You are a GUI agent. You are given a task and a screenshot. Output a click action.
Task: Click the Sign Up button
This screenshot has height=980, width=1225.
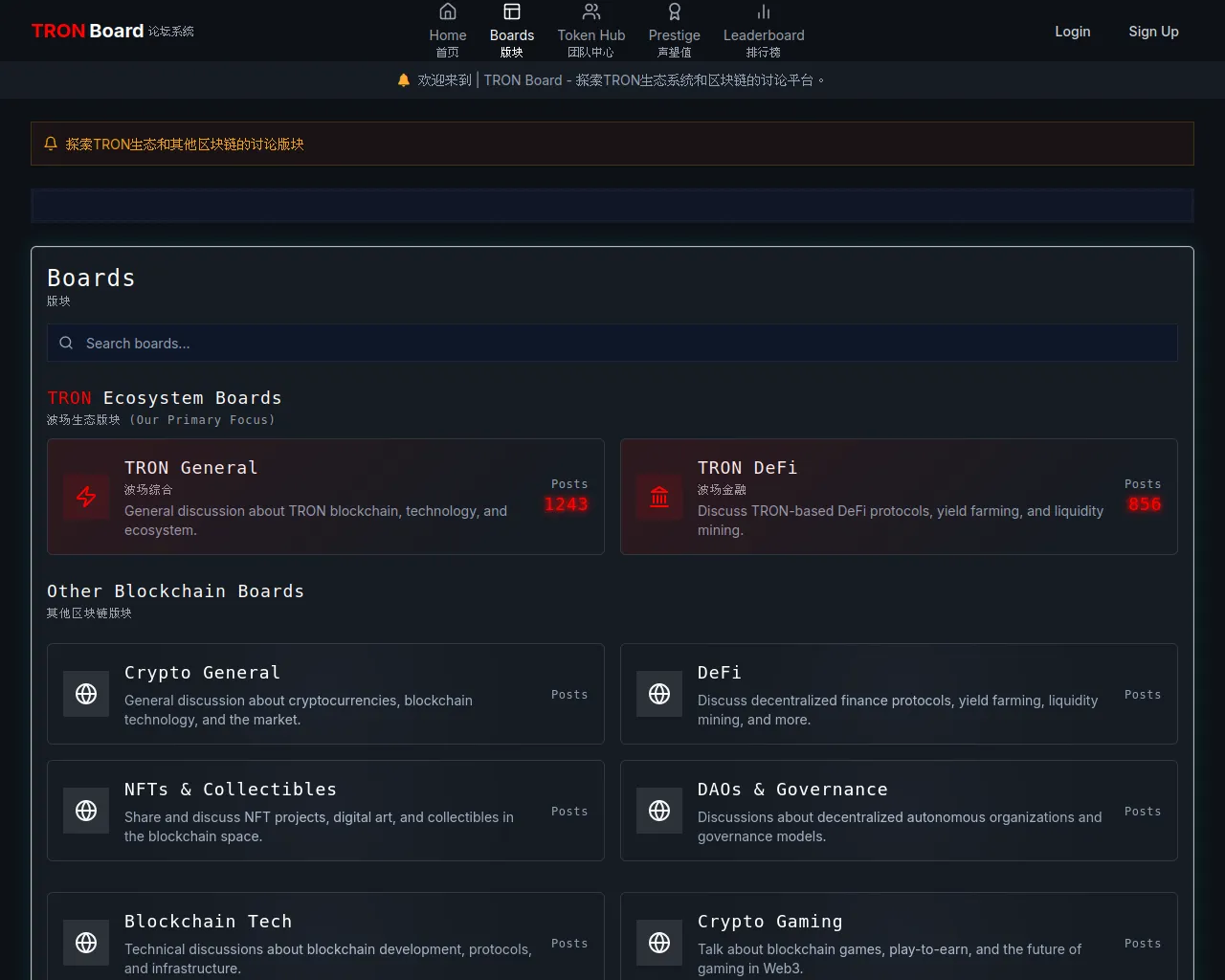(1153, 32)
